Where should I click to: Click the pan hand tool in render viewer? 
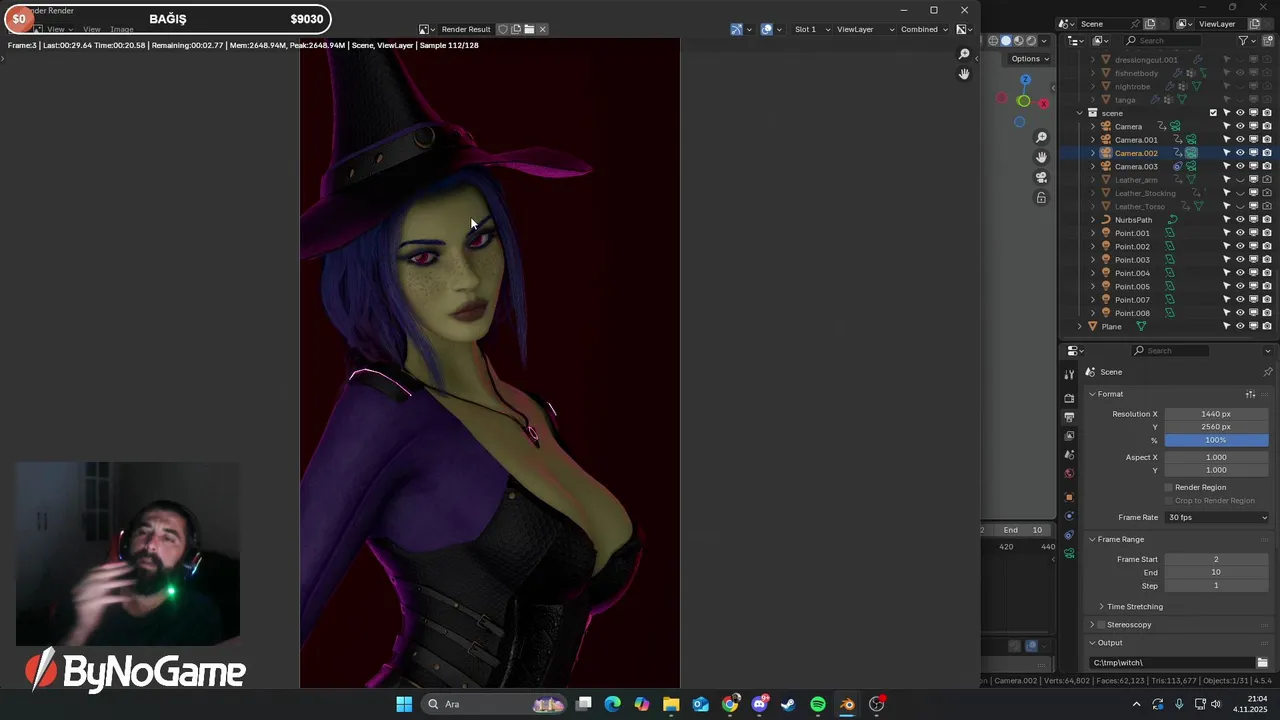tap(964, 74)
